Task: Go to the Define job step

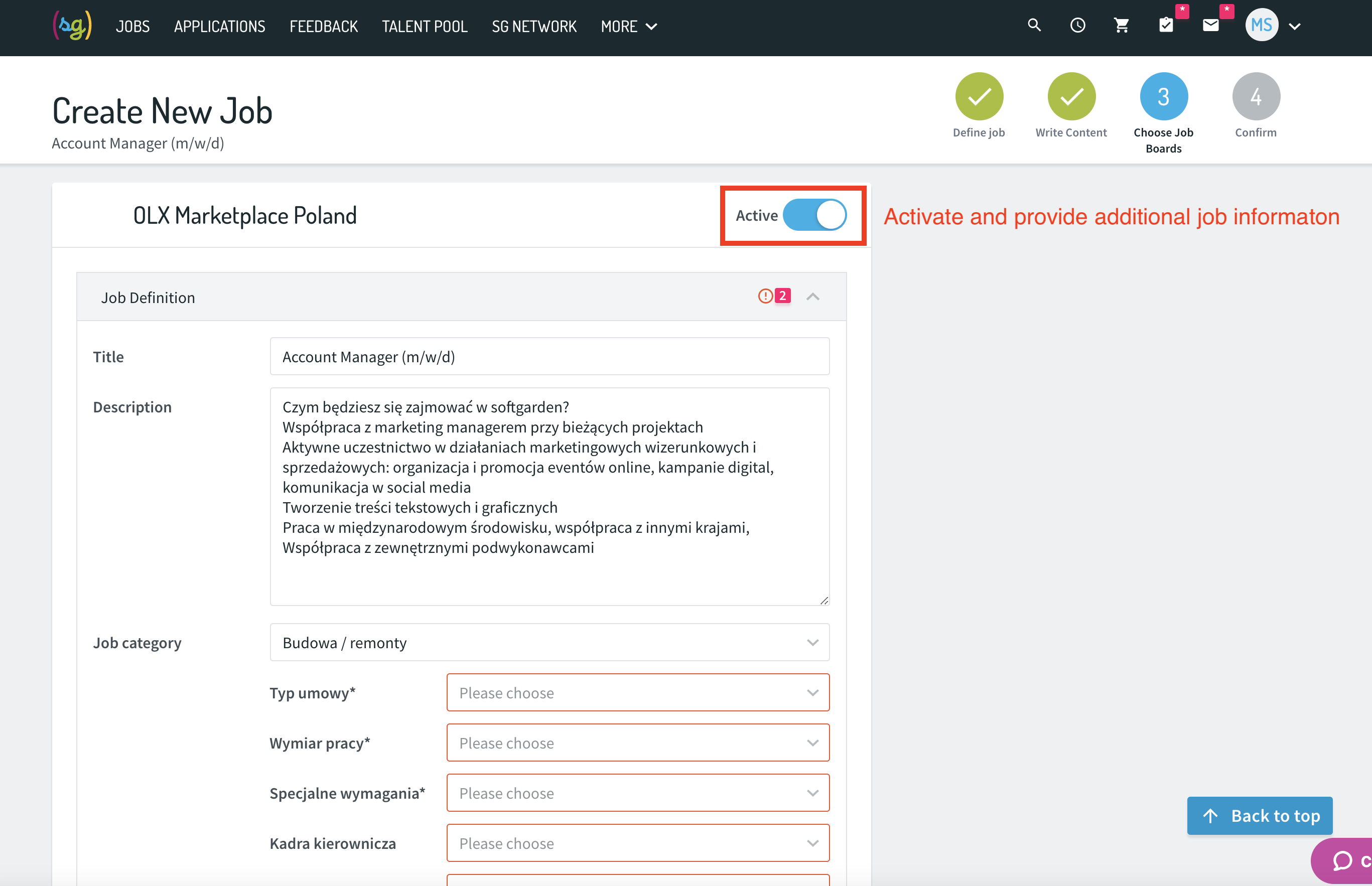Action: (979, 106)
